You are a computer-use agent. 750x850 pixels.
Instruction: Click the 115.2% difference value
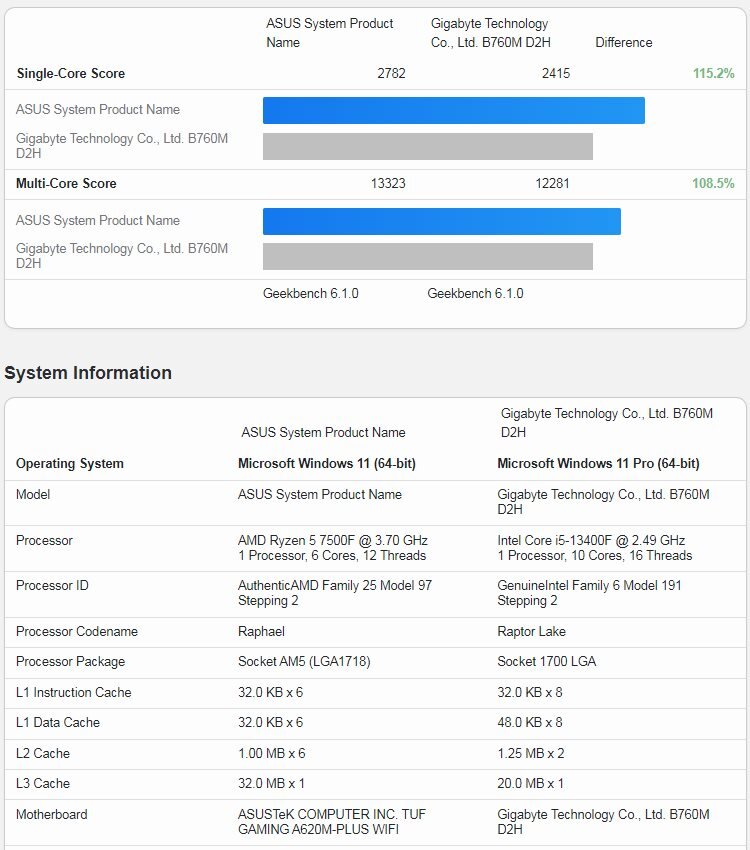click(713, 73)
